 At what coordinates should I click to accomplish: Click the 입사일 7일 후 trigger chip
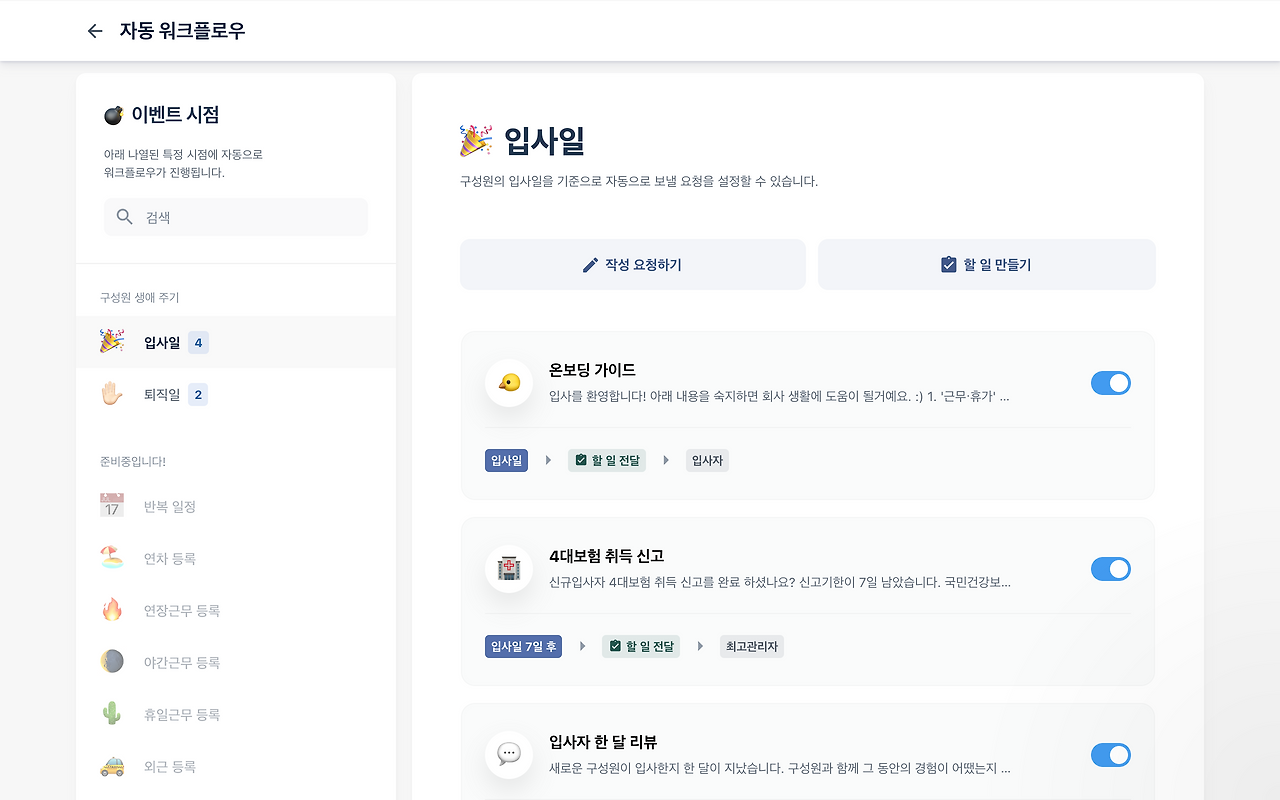(523, 647)
